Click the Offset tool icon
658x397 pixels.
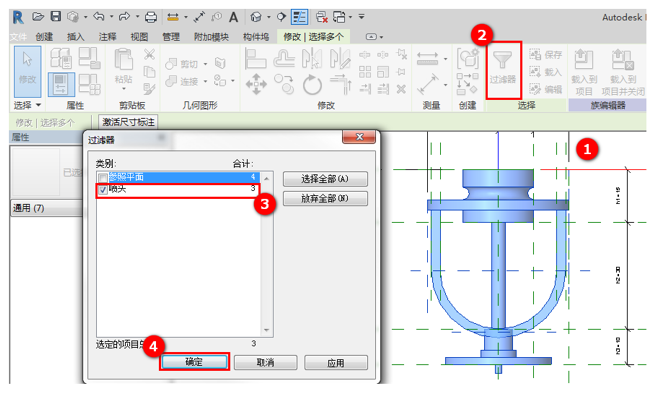click(284, 58)
